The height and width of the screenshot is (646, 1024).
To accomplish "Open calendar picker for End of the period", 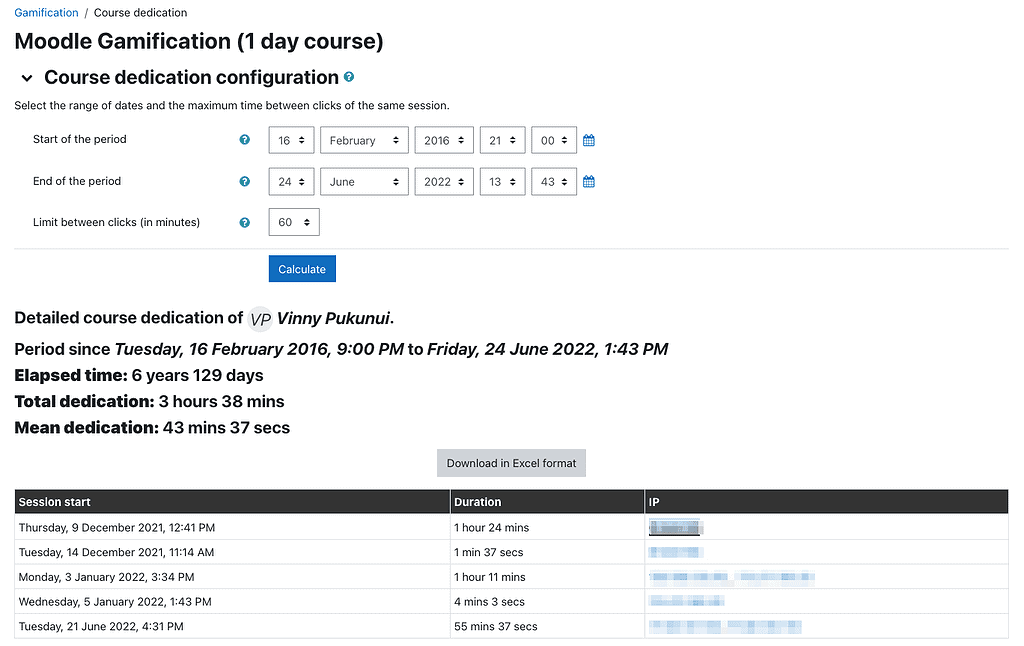I will click(588, 182).
